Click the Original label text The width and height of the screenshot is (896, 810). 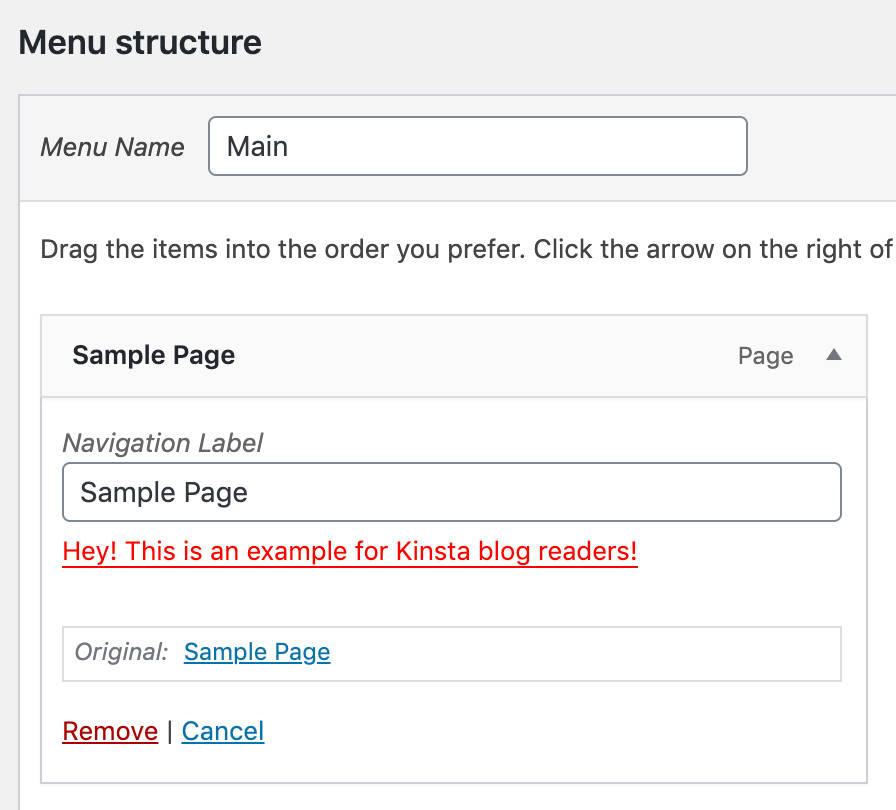pos(119,652)
